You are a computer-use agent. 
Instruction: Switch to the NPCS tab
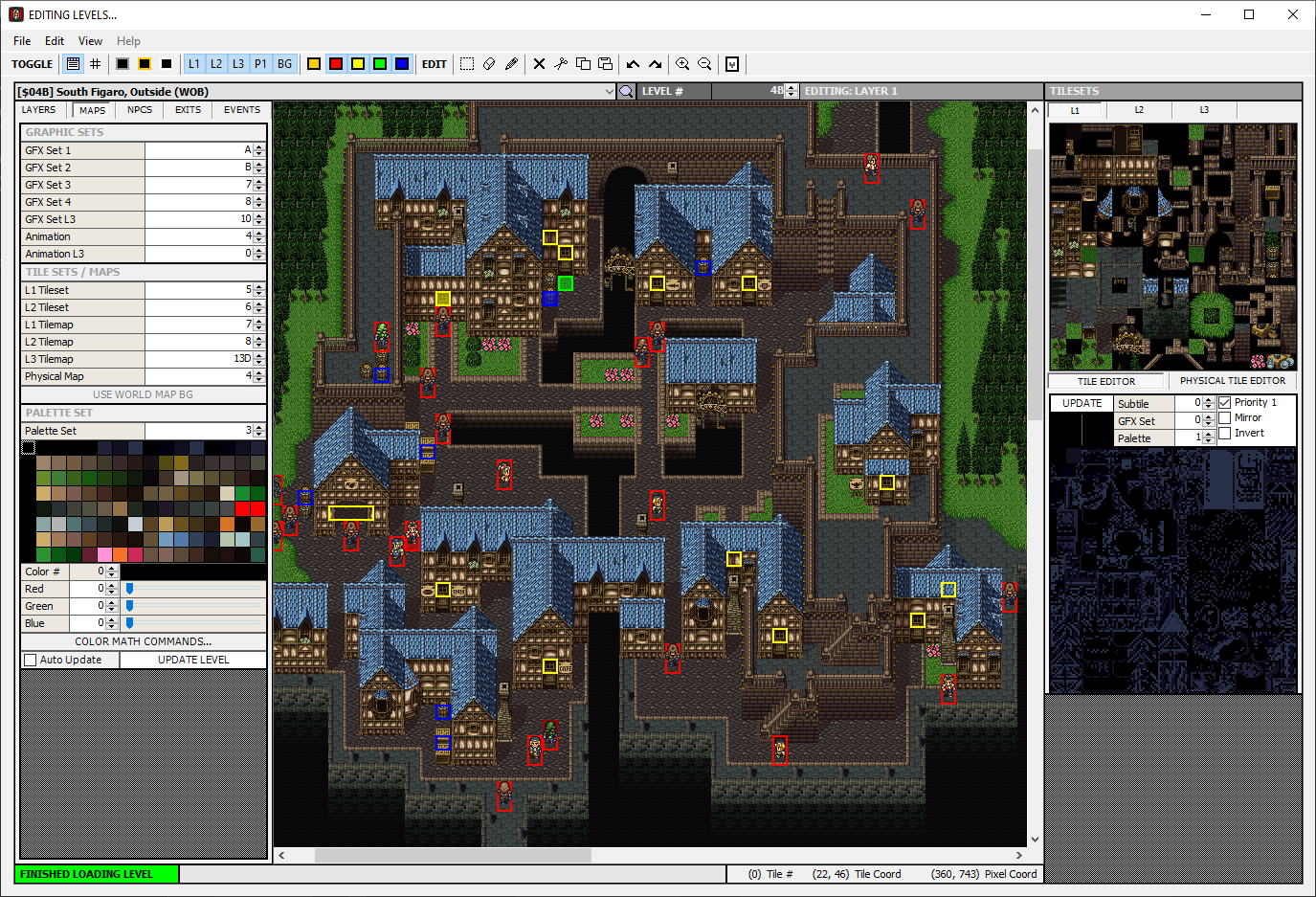(140, 110)
